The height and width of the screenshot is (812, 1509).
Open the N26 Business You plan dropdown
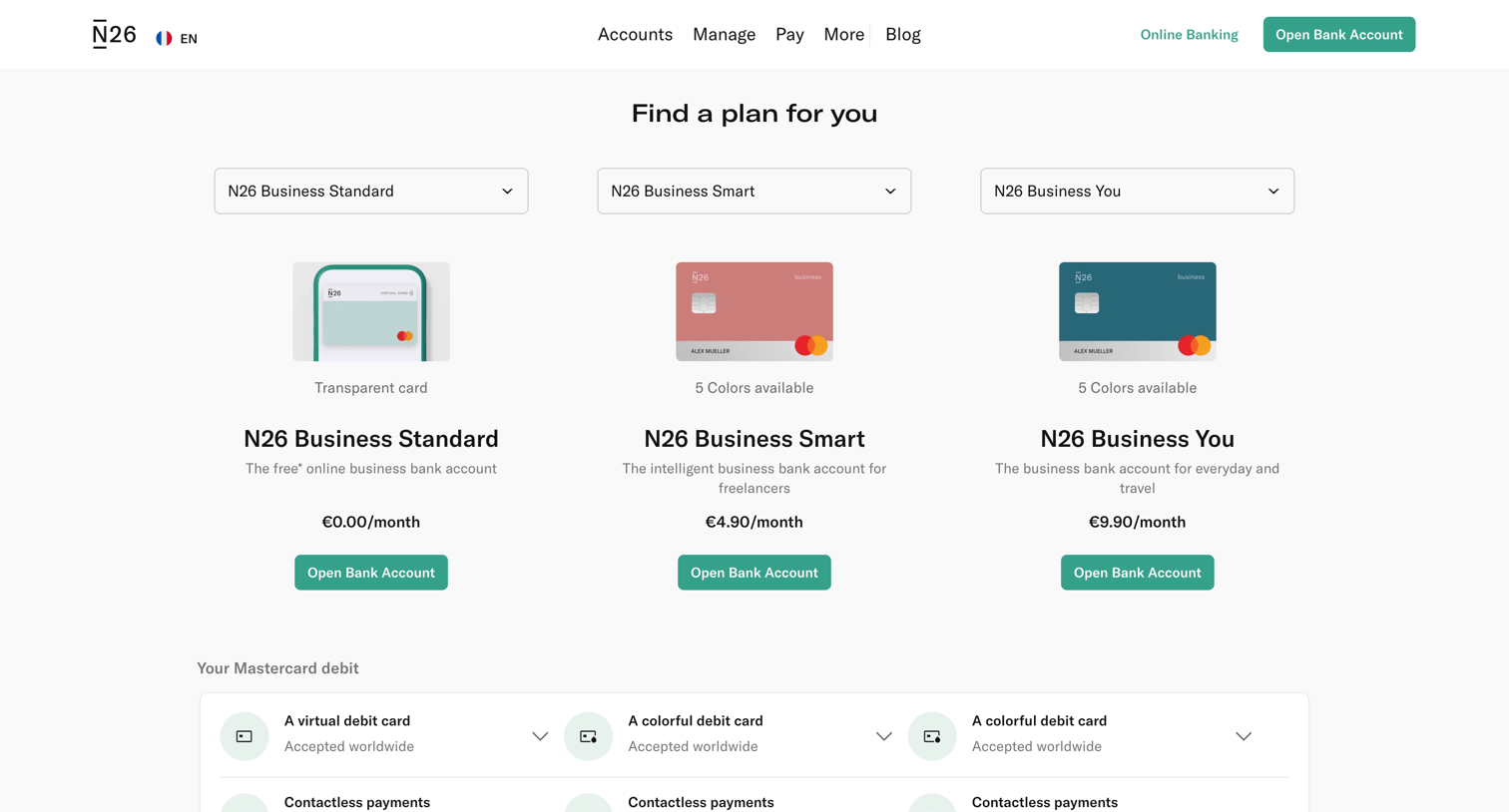point(1138,191)
